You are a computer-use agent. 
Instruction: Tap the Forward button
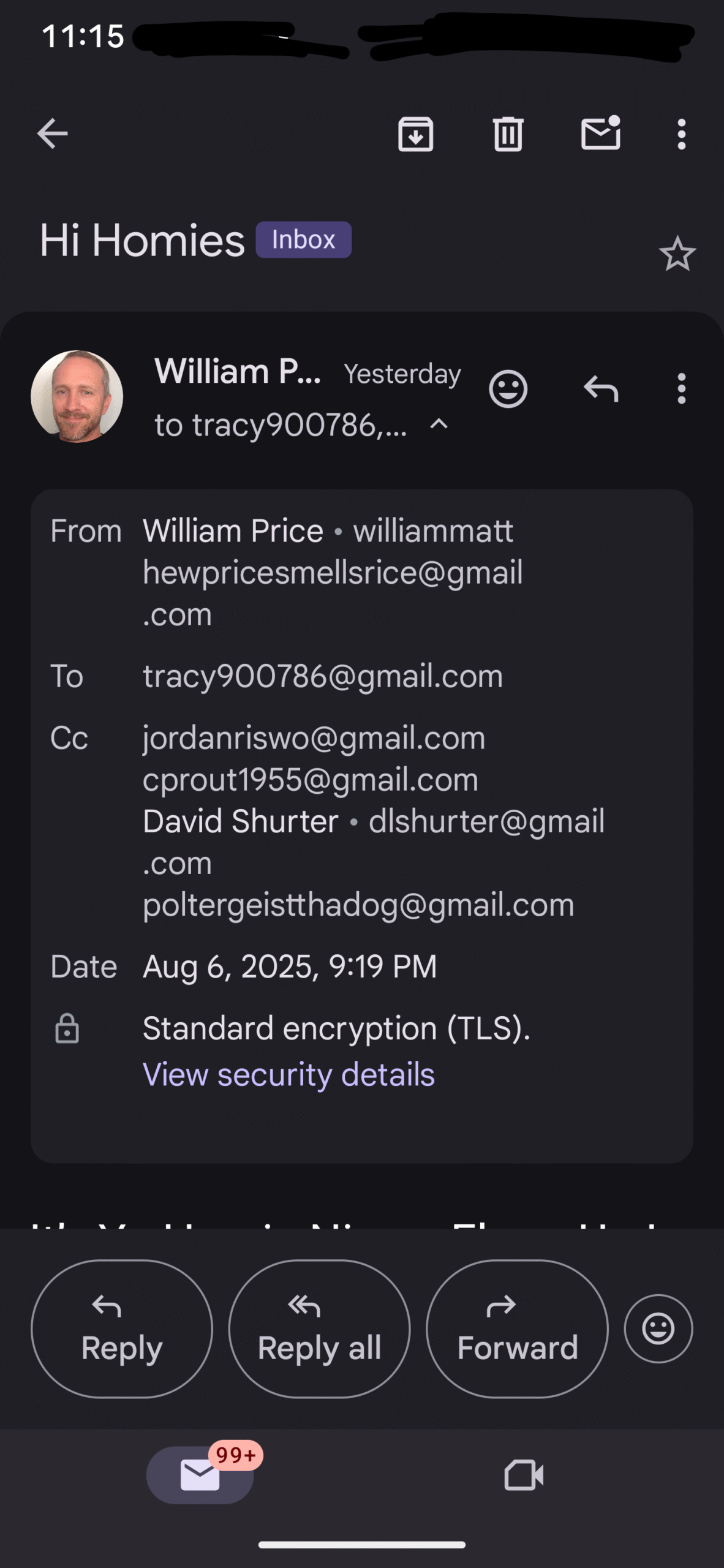coord(517,1329)
